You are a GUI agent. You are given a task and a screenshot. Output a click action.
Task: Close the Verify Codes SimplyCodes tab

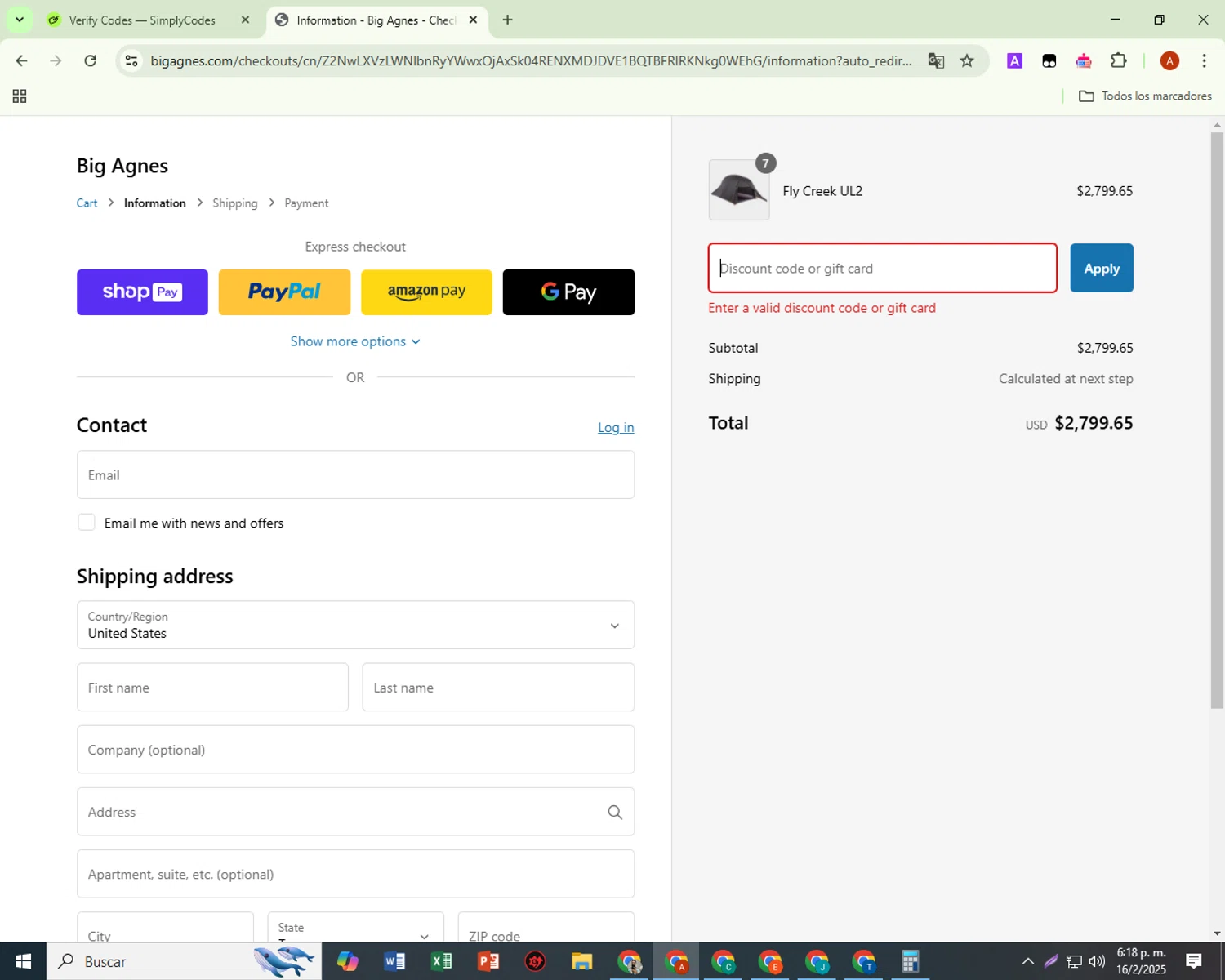click(x=245, y=20)
